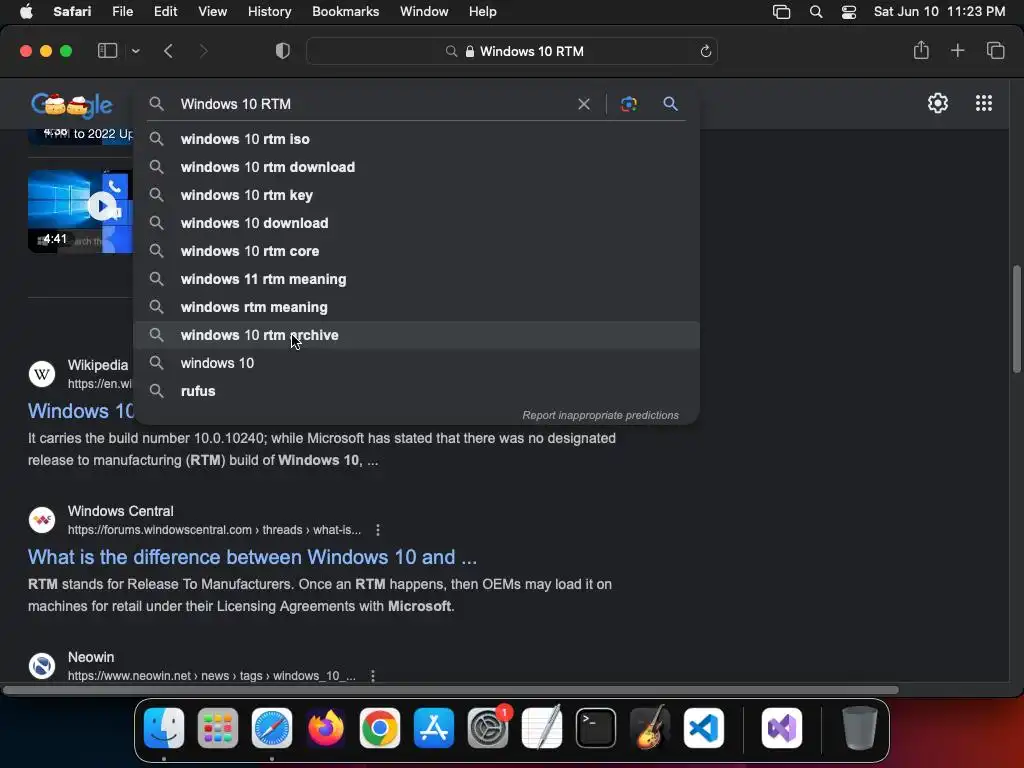The image size is (1024, 768).
Task: Click the Windows Central site favicon
Action: pos(42,520)
